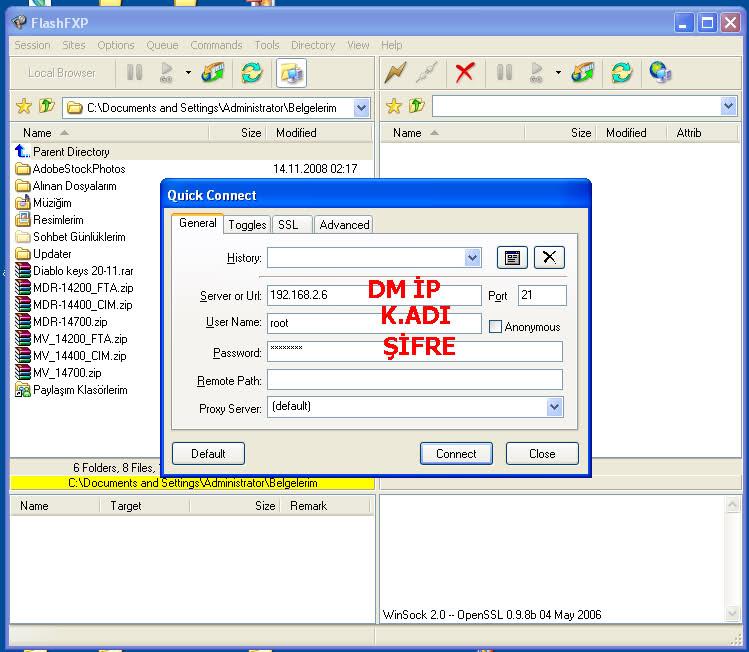Viewport: 749px width, 652px height.
Task: Click the Remote Path input field
Action: coord(414,380)
